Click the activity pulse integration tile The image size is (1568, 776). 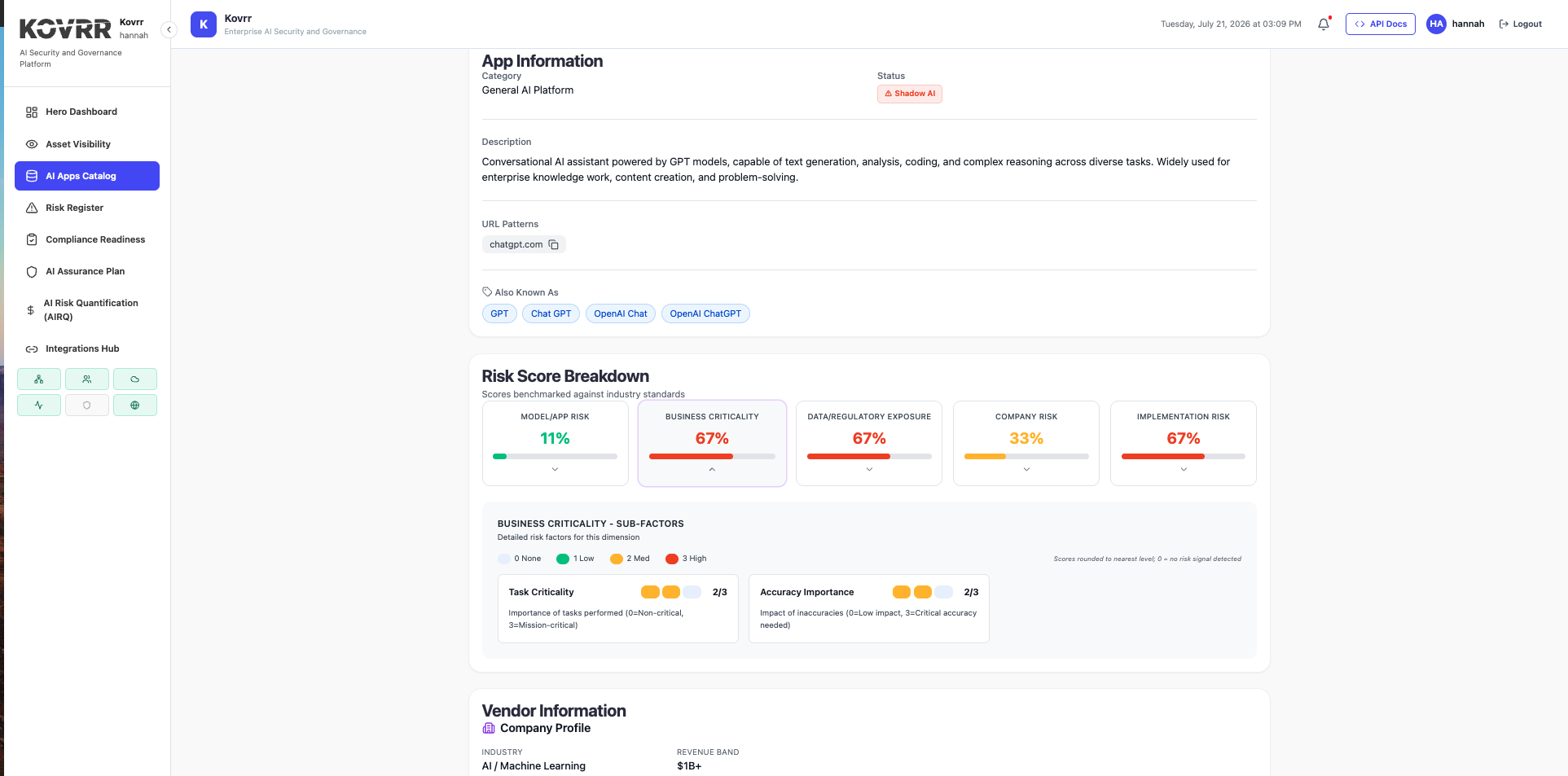39,406
